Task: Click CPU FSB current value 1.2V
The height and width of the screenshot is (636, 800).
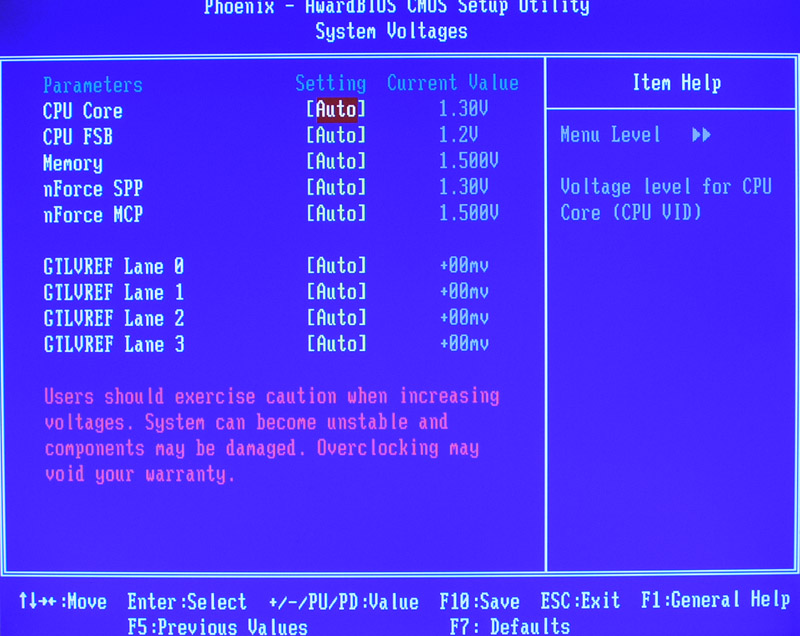Action: click(458, 135)
